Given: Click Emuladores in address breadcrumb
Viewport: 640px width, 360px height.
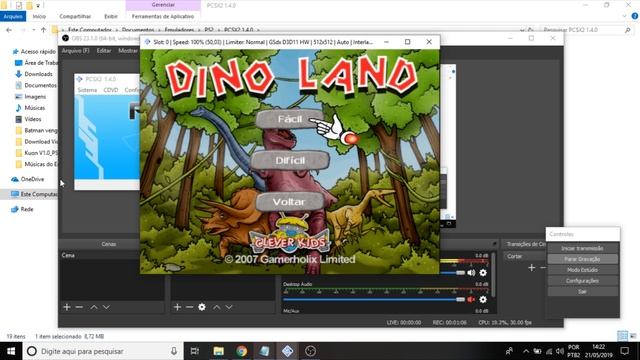Looking at the screenshot, I should coord(179,30).
